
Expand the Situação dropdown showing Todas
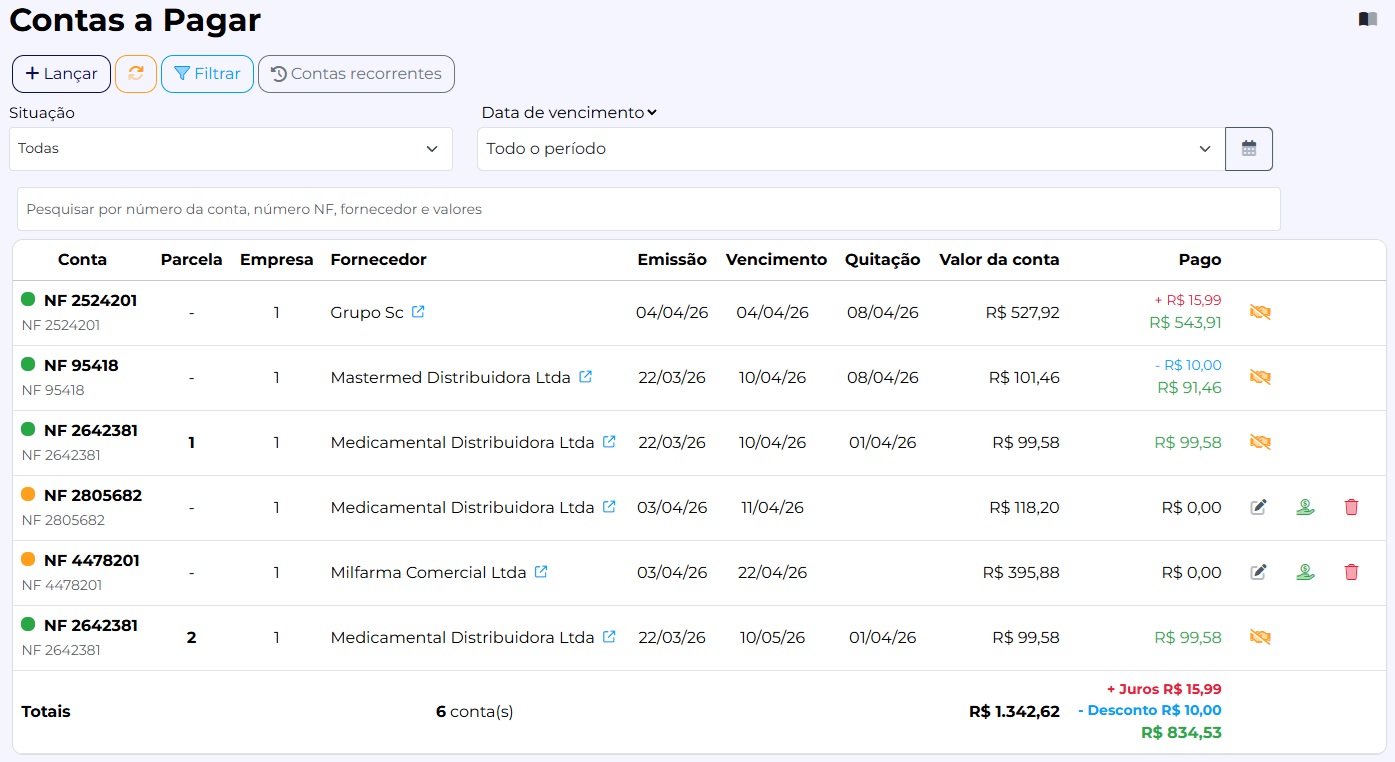click(x=231, y=149)
